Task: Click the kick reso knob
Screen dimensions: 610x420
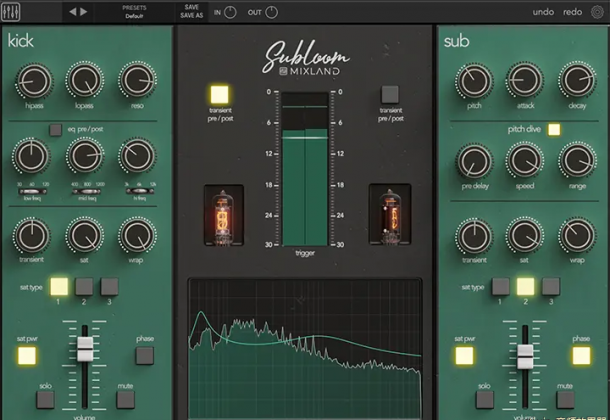Action: coord(137,80)
